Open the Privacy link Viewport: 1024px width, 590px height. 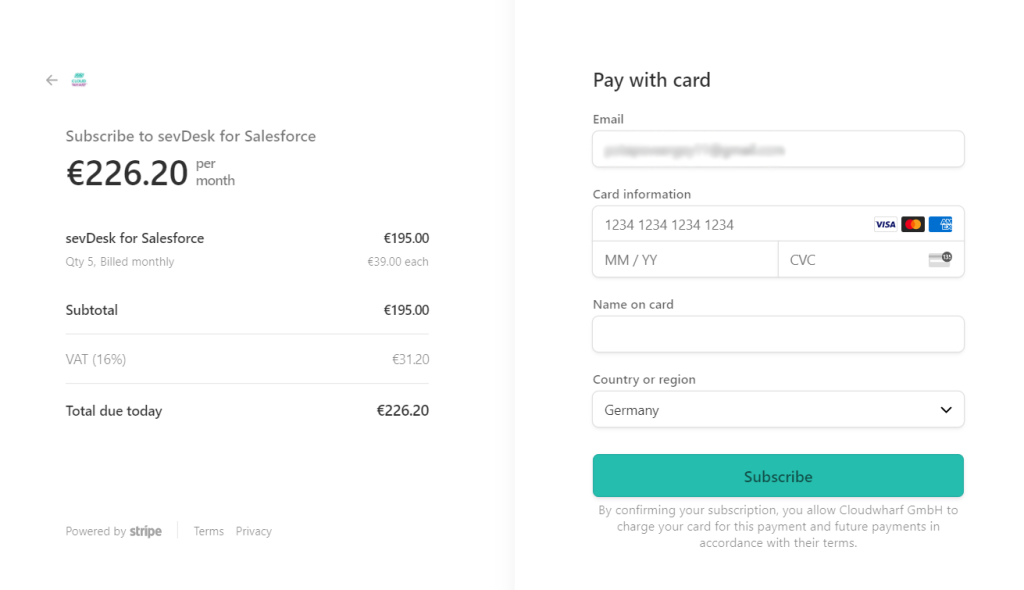[x=254, y=531]
